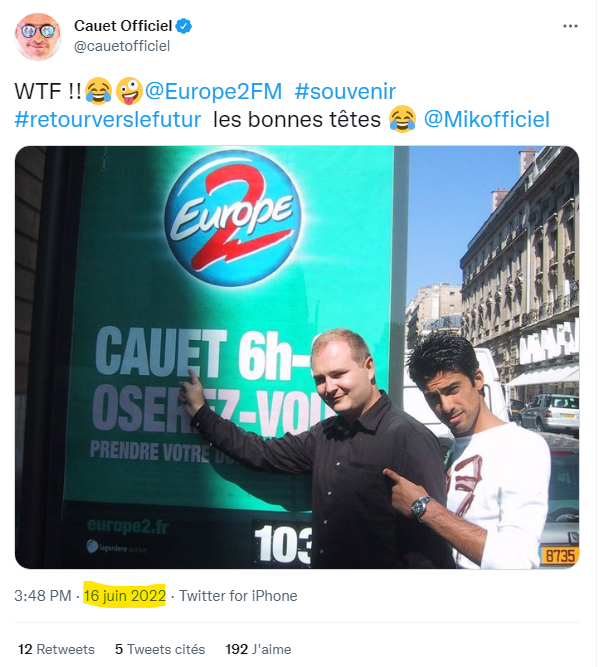
Task: Click the crying-laughing emoji after WTF
Action: point(98,91)
